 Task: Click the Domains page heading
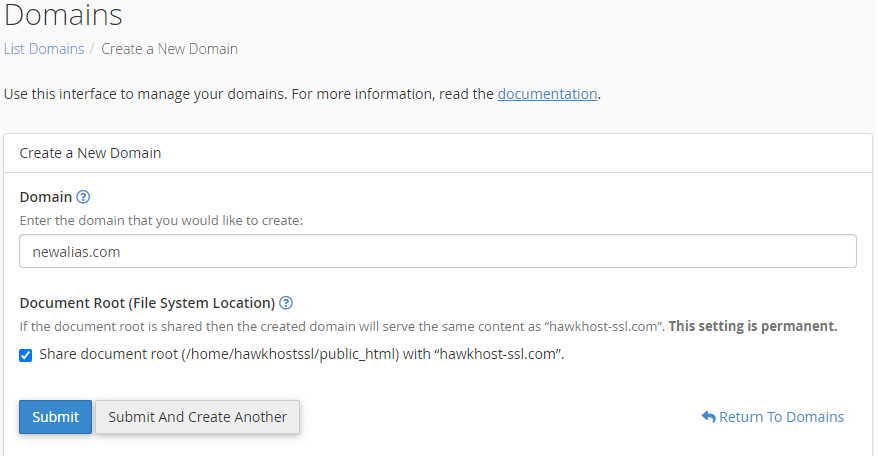pyautogui.click(x=62, y=15)
